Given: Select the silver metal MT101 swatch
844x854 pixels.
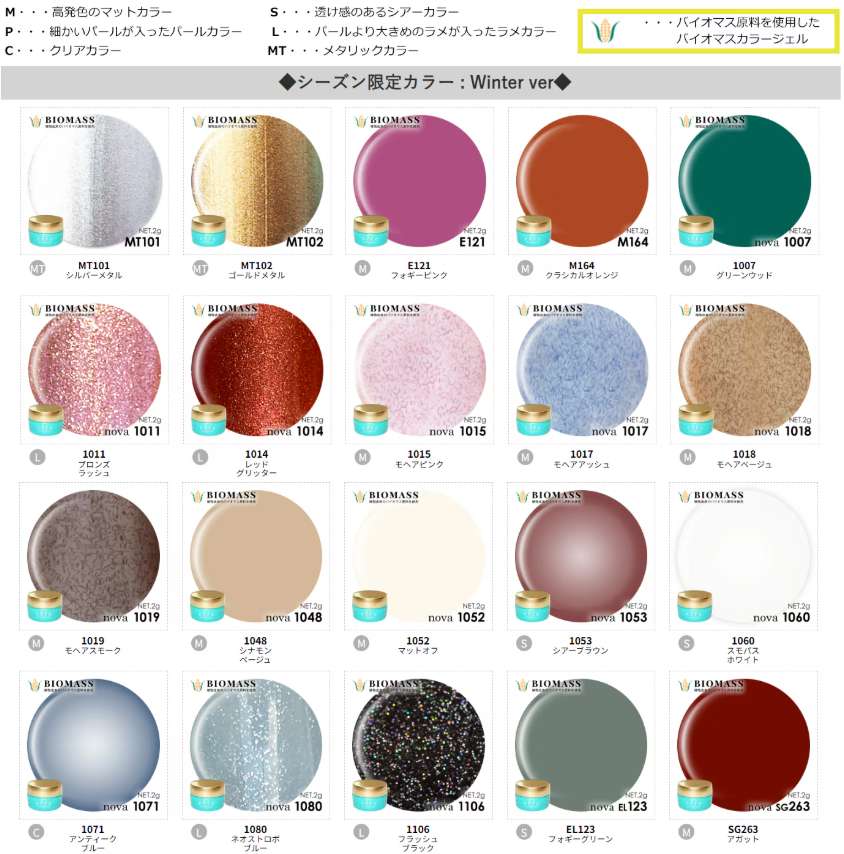Looking at the screenshot, I should click(95, 181).
